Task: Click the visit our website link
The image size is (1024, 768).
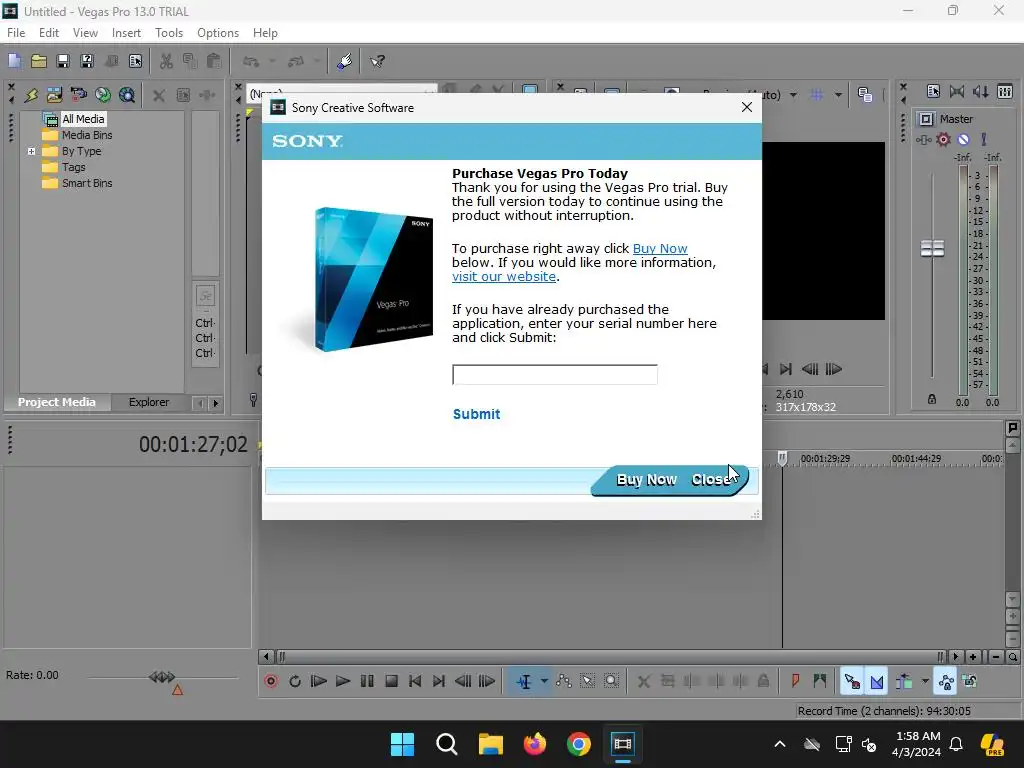Action: 504,277
